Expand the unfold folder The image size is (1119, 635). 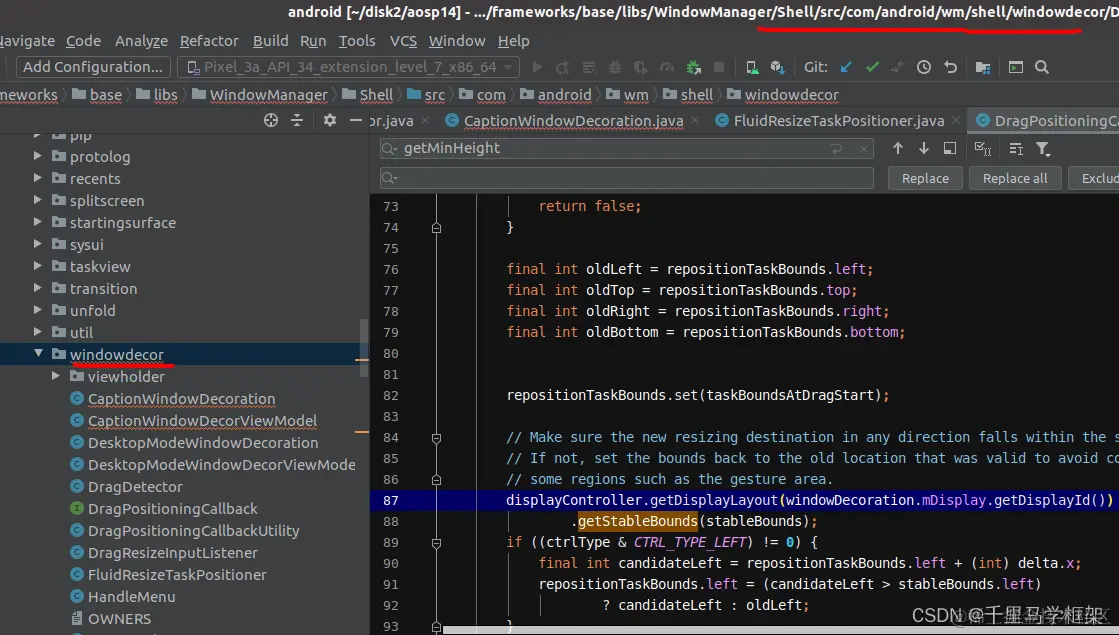click(x=37, y=310)
